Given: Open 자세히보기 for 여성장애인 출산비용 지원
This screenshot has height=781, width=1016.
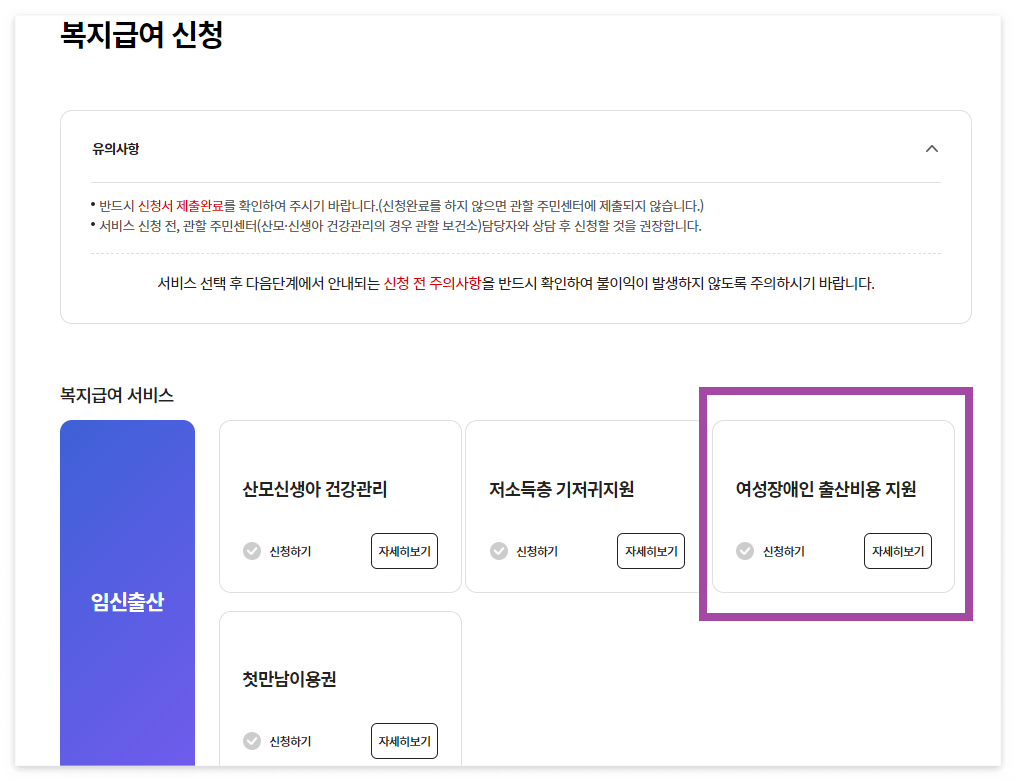Looking at the screenshot, I should pos(898,551).
